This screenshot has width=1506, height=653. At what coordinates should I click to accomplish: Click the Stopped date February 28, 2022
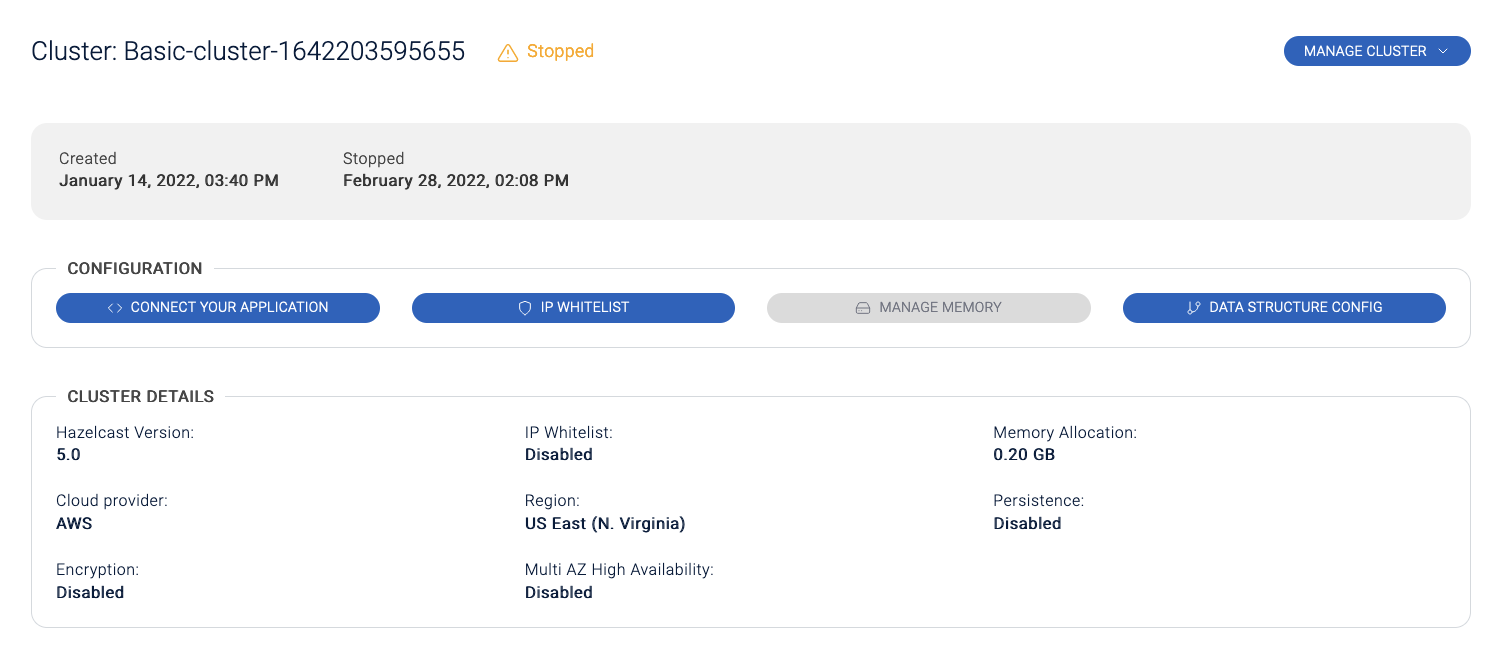pos(455,181)
